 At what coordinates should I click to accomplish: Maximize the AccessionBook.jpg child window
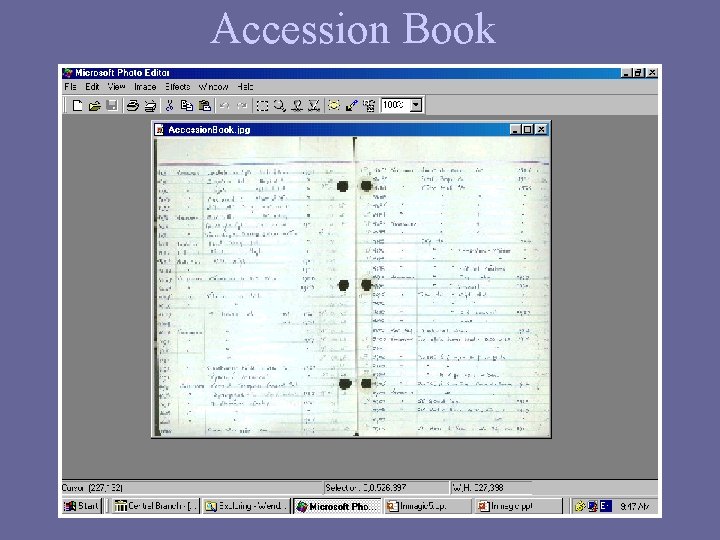[528, 129]
